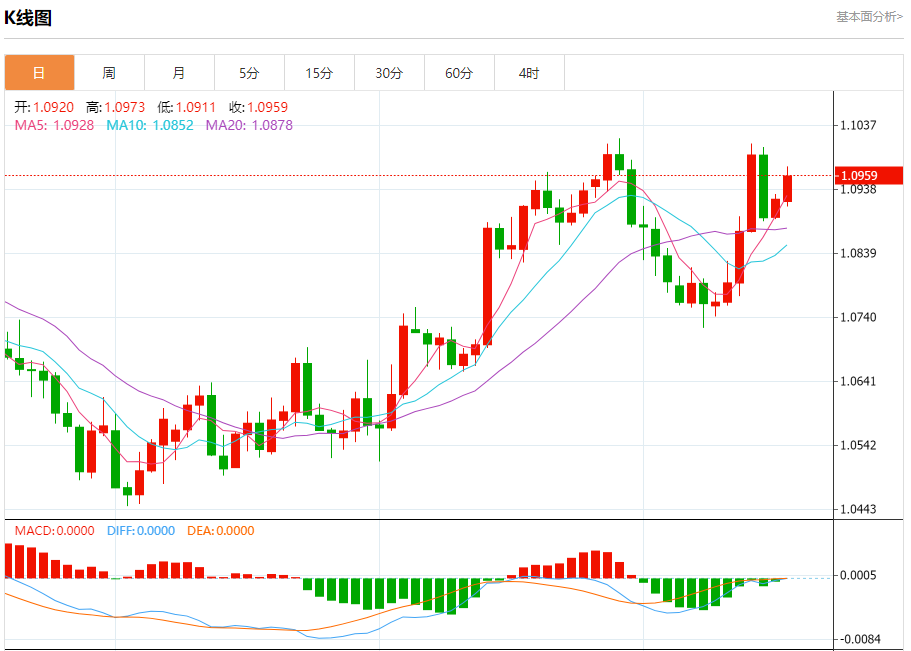Click the 收:1.0959 close price value

[259, 107]
